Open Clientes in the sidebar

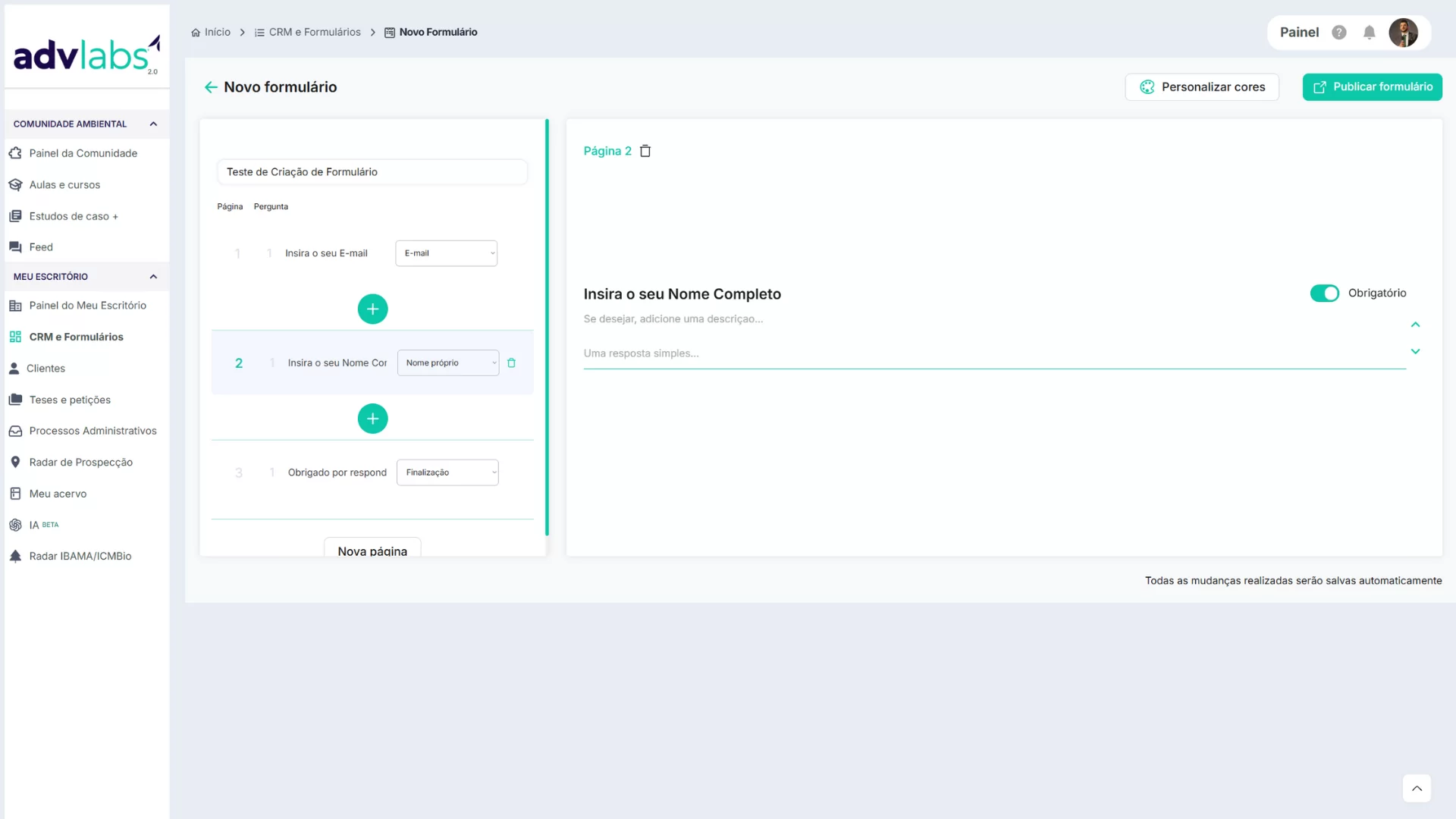click(x=45, y=369)
